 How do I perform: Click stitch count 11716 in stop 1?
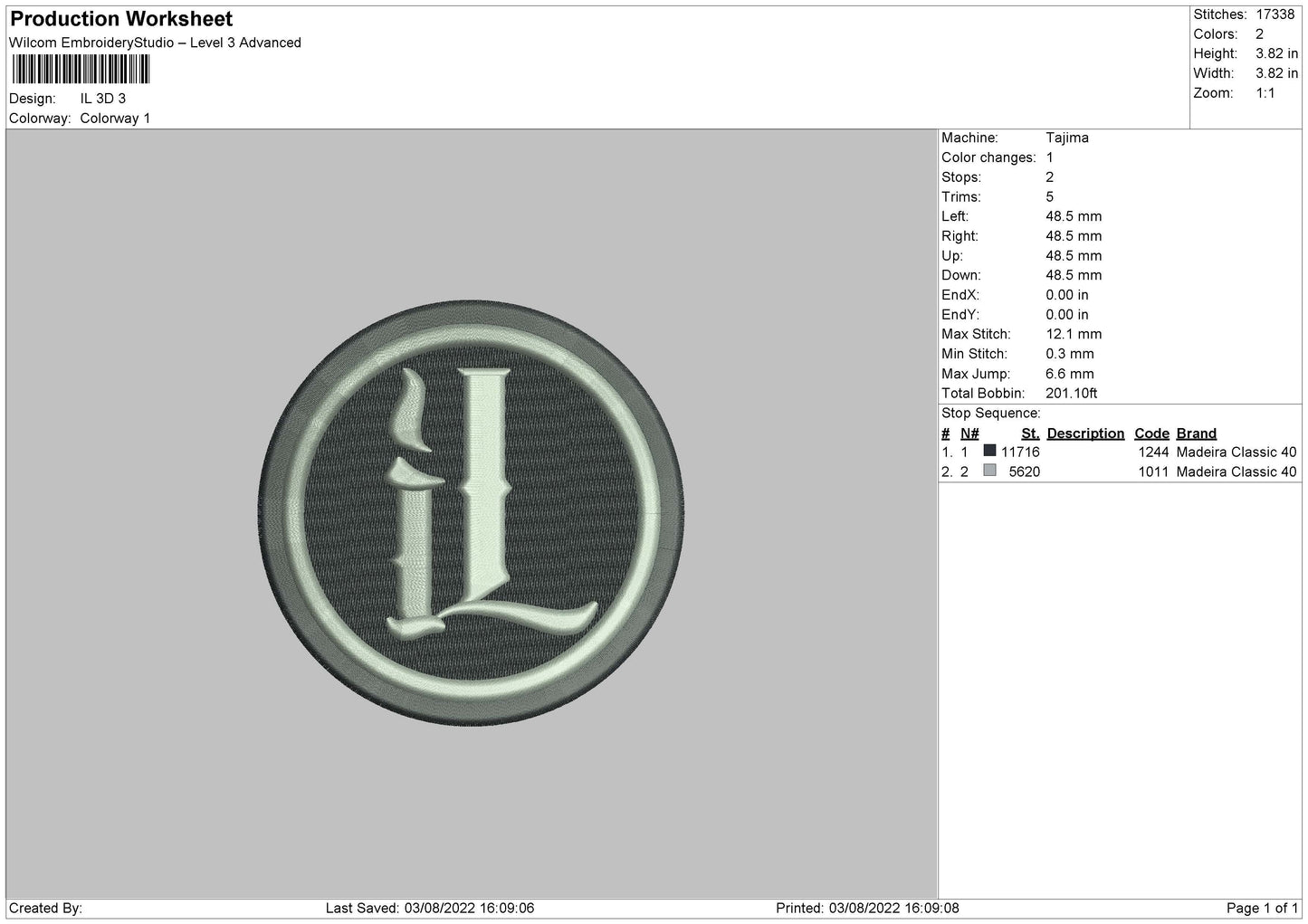coord(1020,452)
